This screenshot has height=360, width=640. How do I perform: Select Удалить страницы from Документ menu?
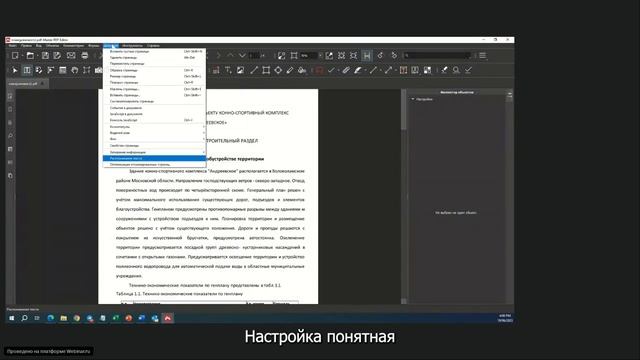click(154, 58)
